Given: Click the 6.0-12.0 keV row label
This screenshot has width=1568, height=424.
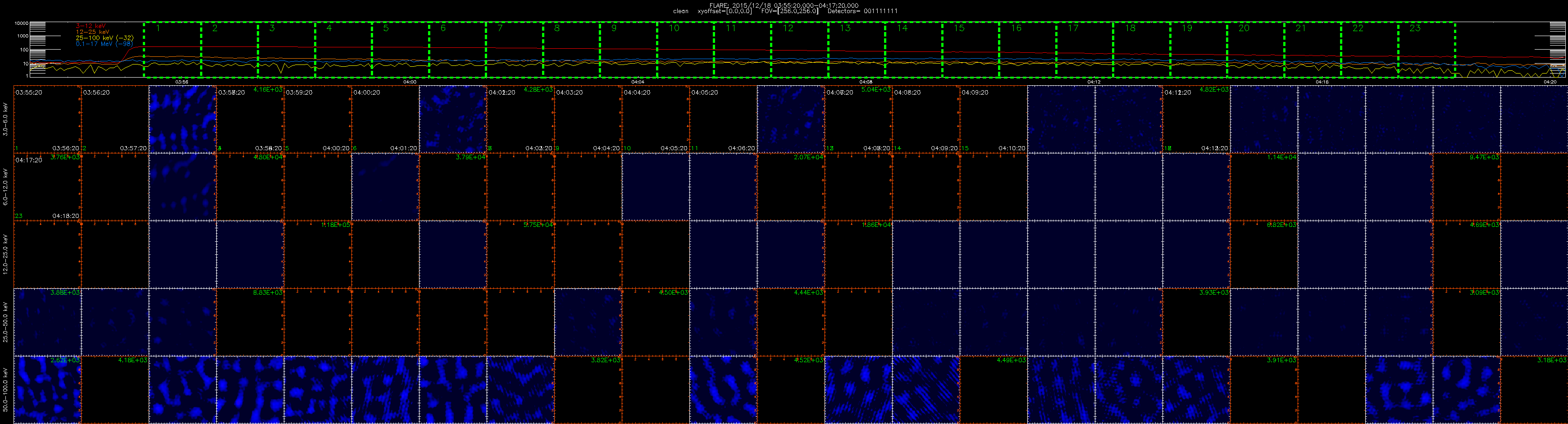Looking at the screenshot, I should tap(6, 186).
